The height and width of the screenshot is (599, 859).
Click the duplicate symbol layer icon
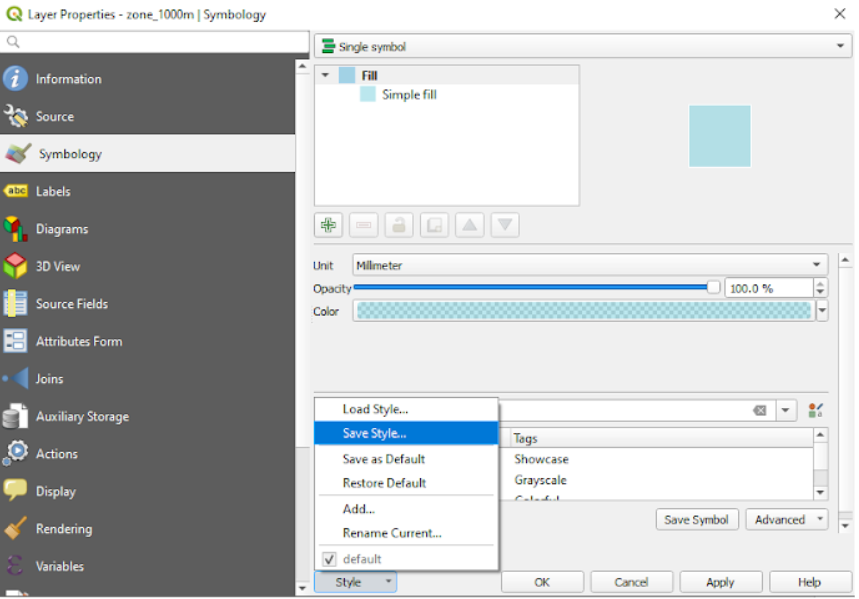click(434, 225)
